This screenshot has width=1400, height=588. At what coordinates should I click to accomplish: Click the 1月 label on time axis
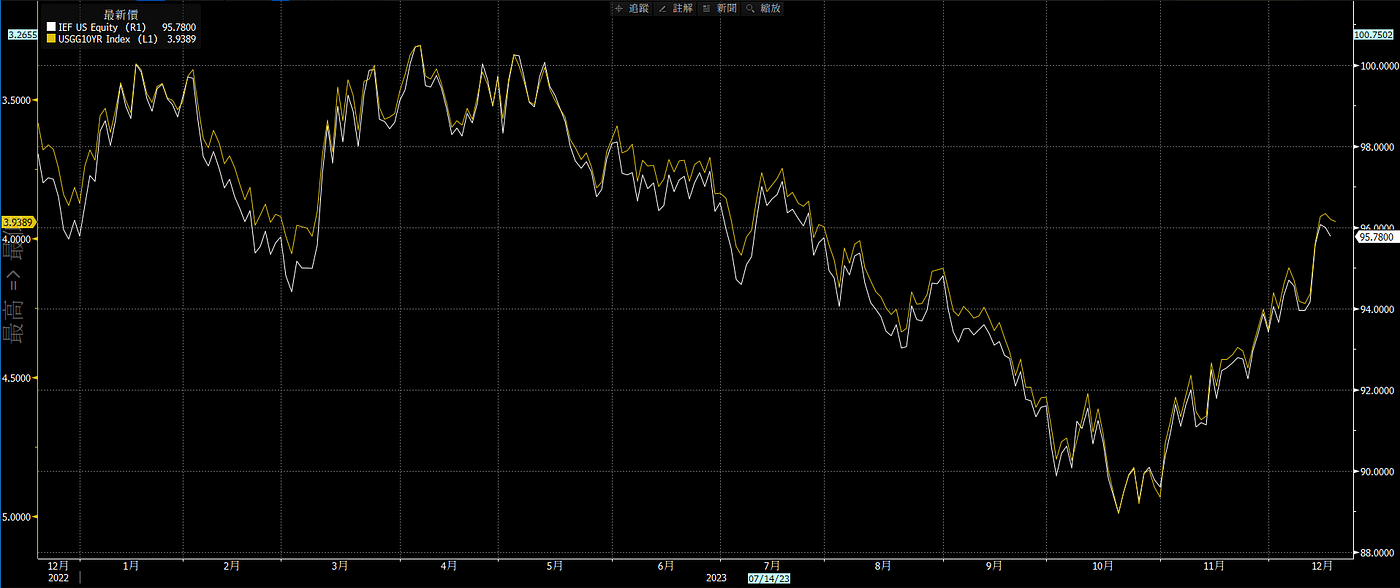click(130, 565)
